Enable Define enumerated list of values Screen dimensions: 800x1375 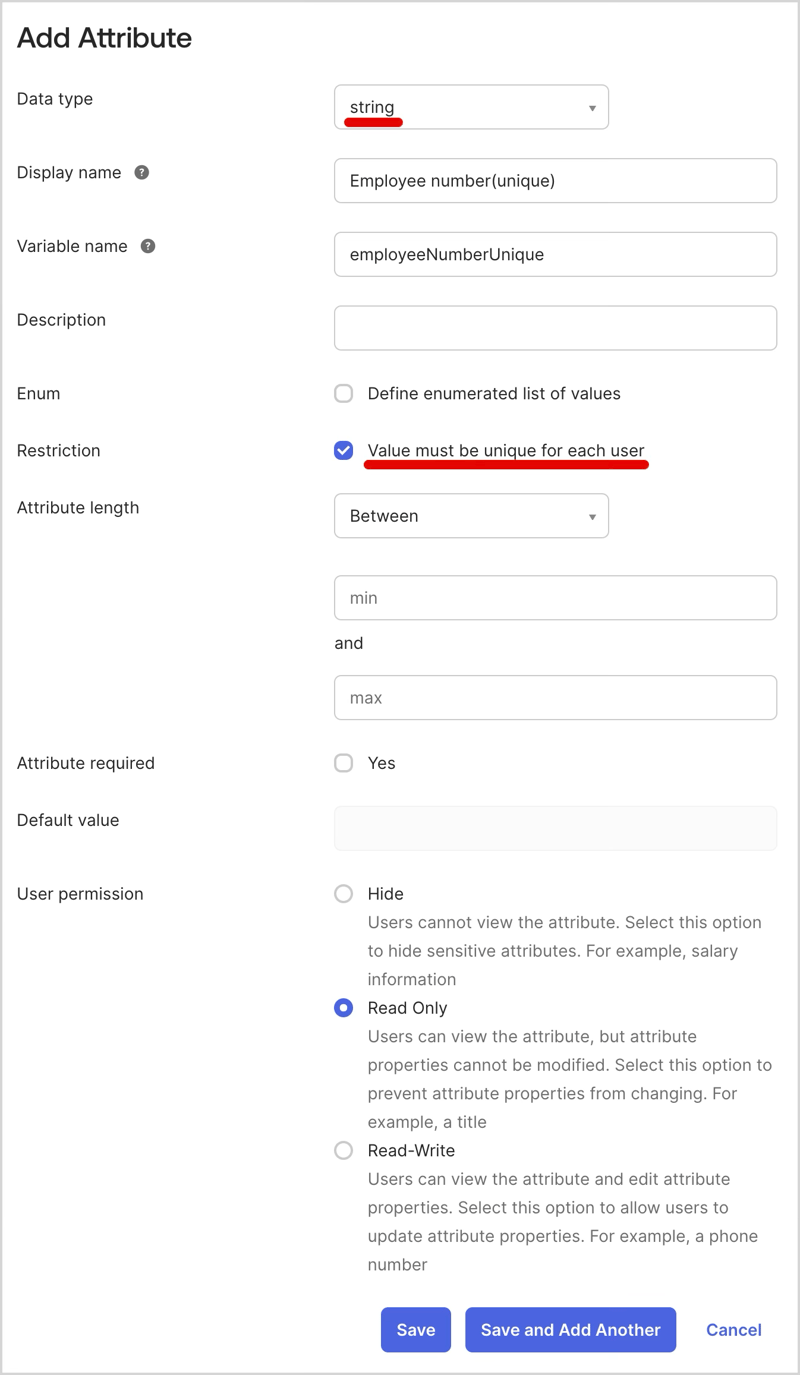(344, 393)
